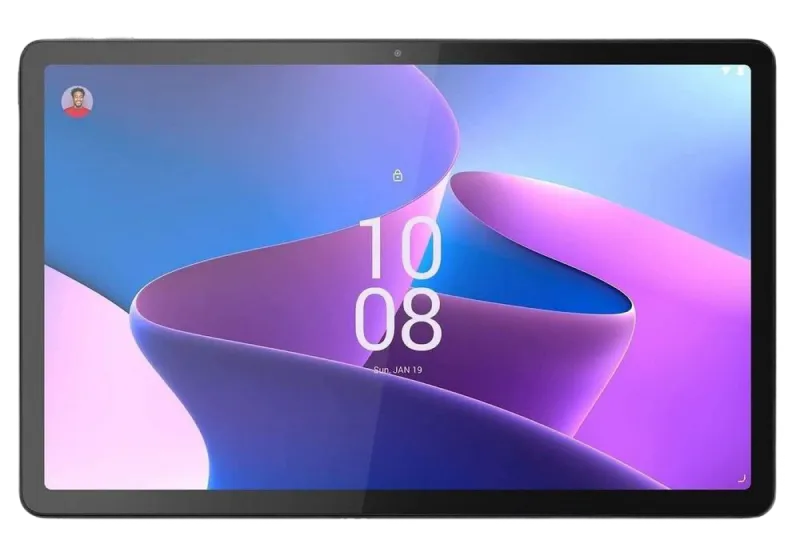Screen dimensions: 800x560
Task: Tap the user profile avatar
Action: [77, 101]
